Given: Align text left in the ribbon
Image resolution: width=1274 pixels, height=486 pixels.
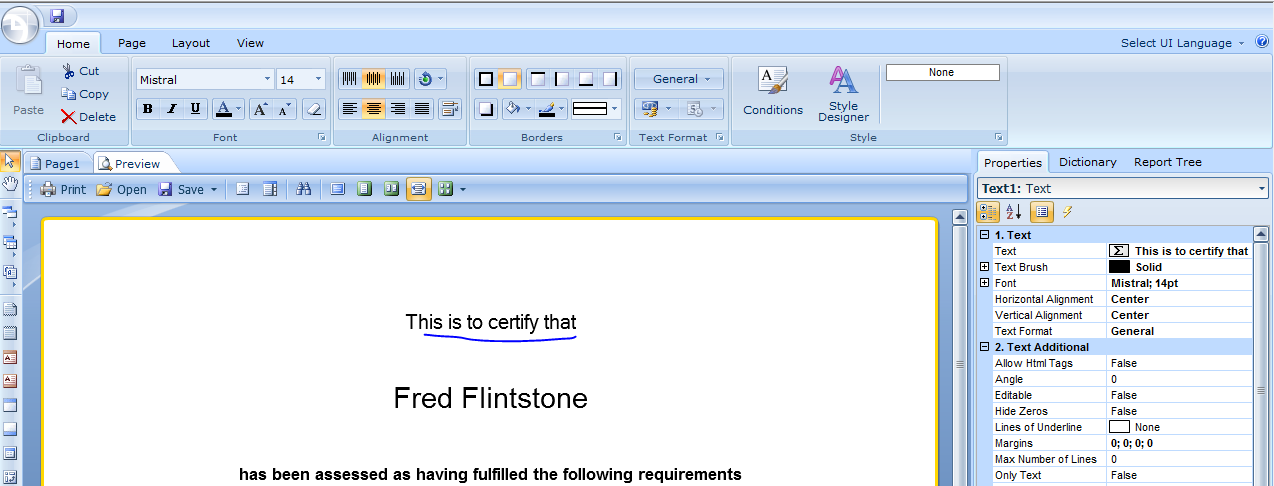Looking at the screenshot, I should click(349, 109).
